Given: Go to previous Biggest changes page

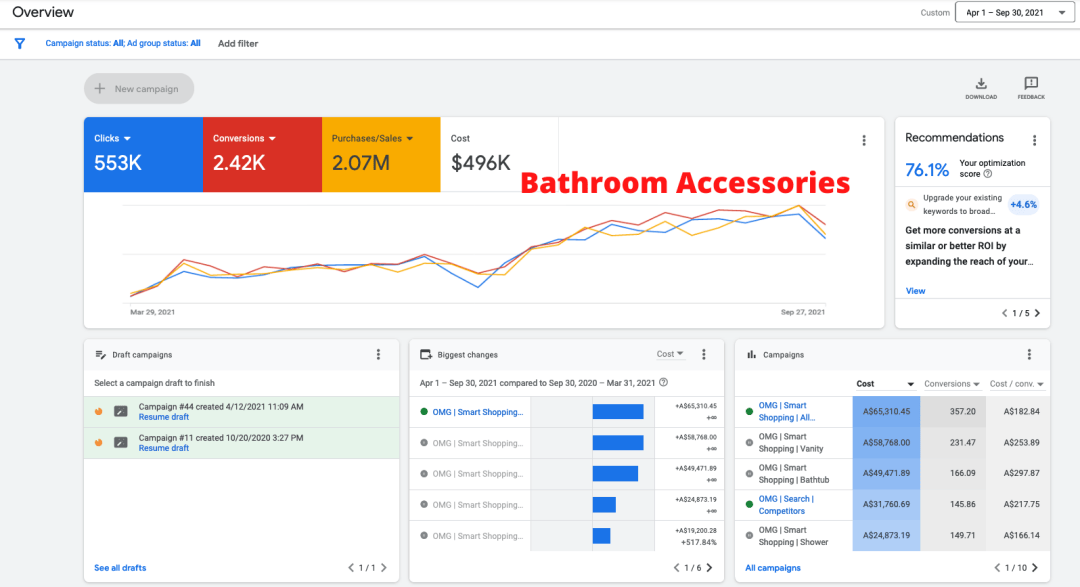Looking at the screenshot, I should (676, 568).
